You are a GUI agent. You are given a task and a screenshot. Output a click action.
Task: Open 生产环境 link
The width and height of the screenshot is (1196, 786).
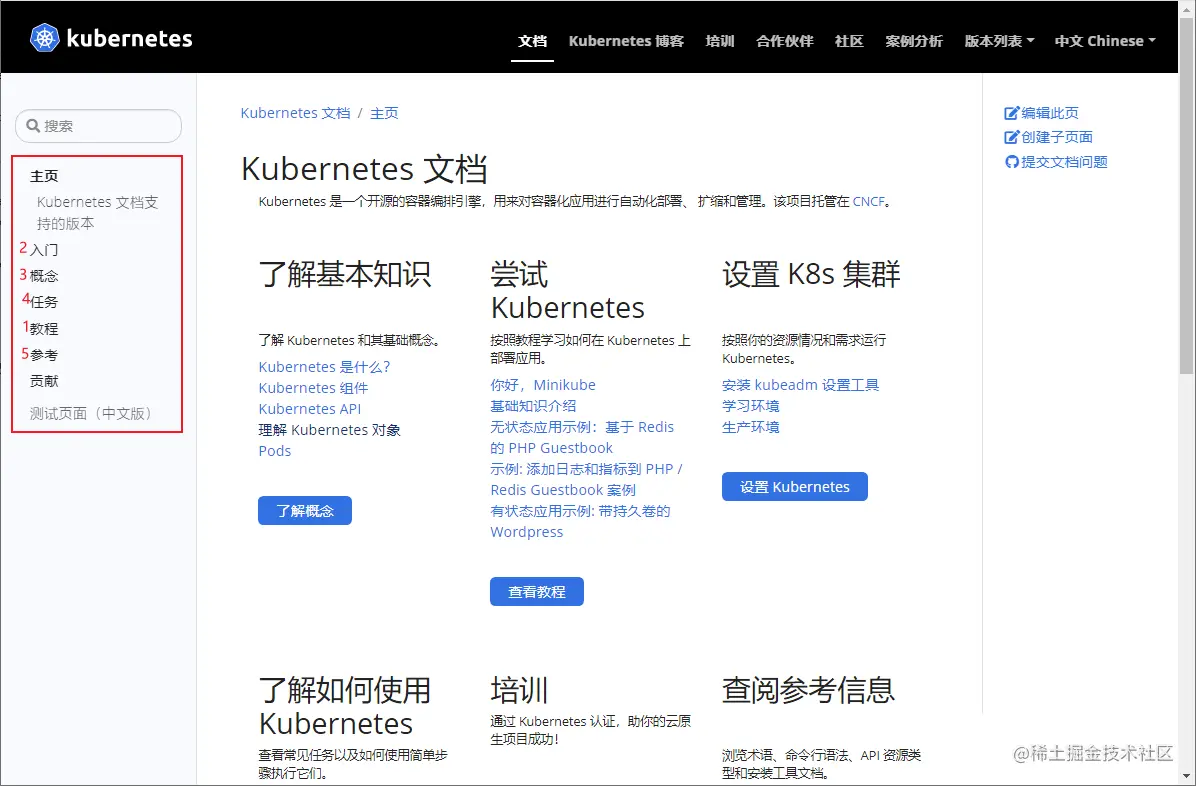(x=751, y=427)
